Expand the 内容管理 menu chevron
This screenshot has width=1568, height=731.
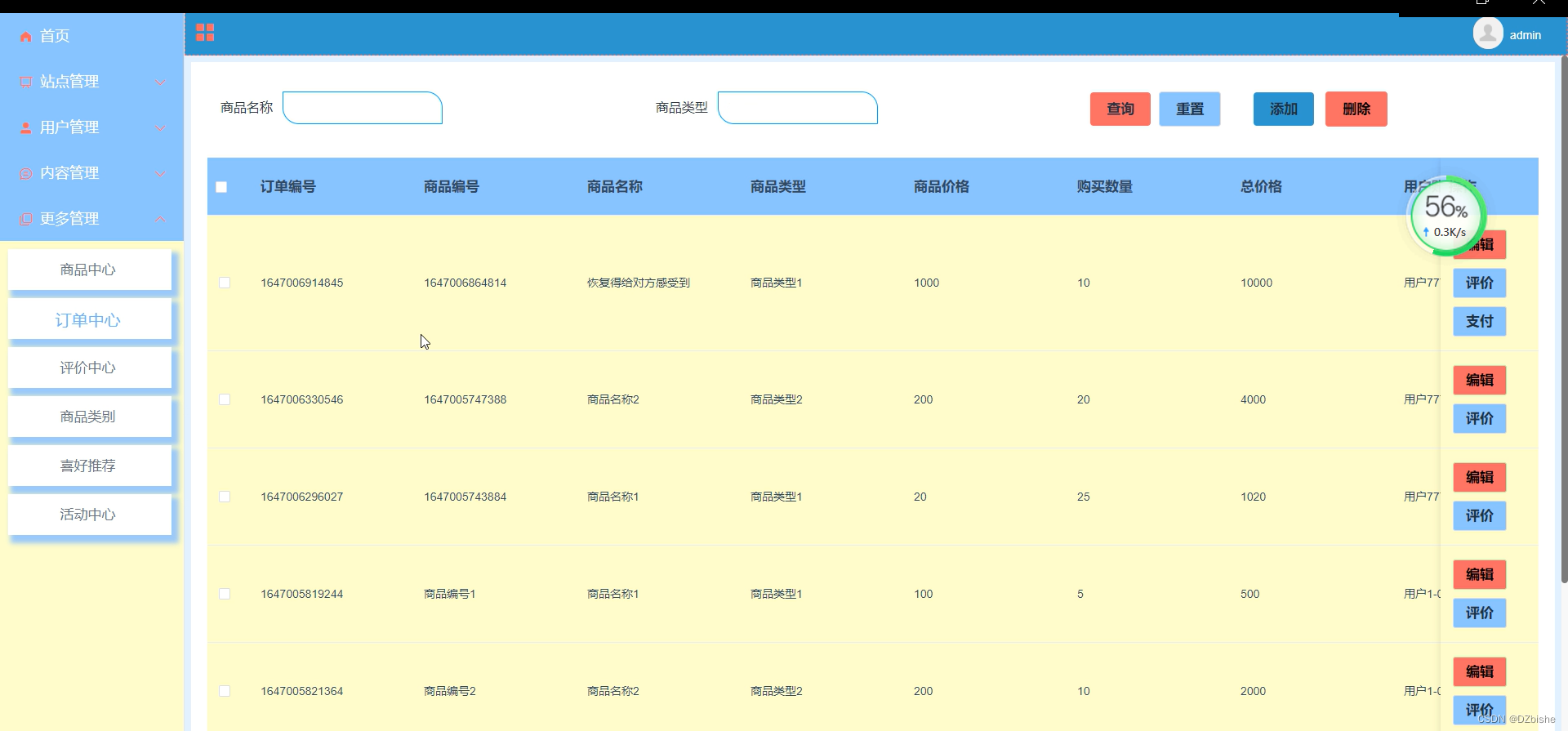[160, 173]
